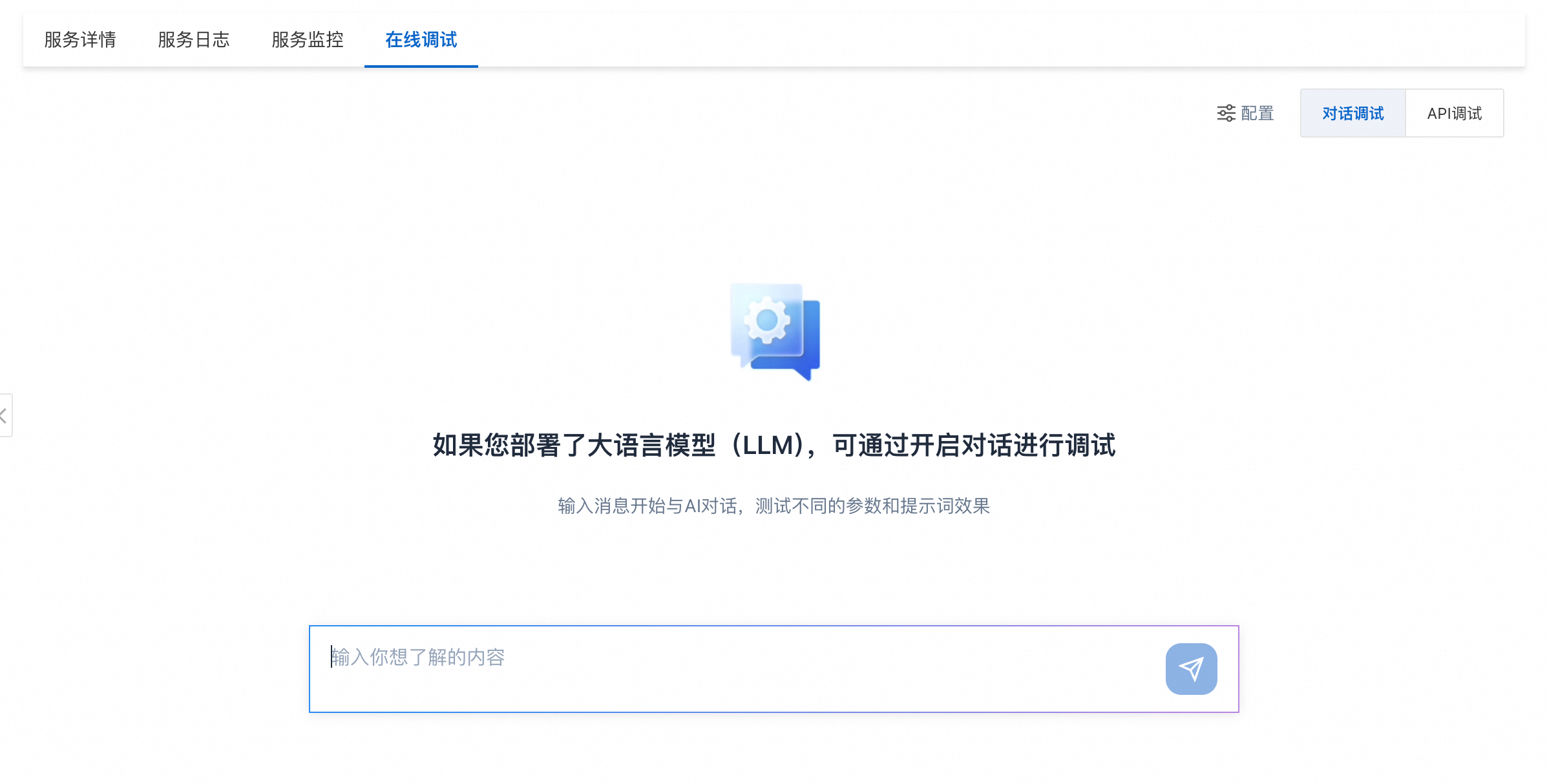Image resolution: width=1547 pixels, height=784 pixels.
Task: Send the message with paper plane button
Action: (x=1191, y=669)
